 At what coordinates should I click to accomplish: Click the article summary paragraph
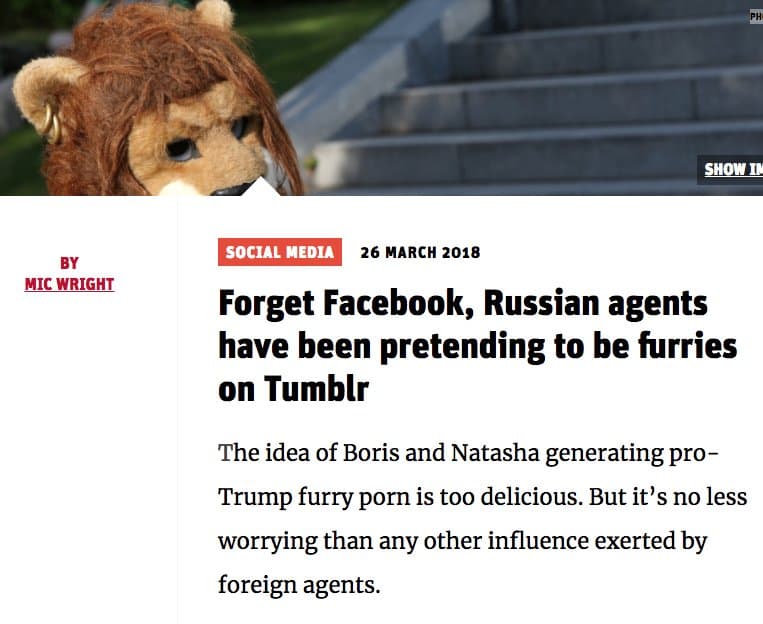click(482, 518)
